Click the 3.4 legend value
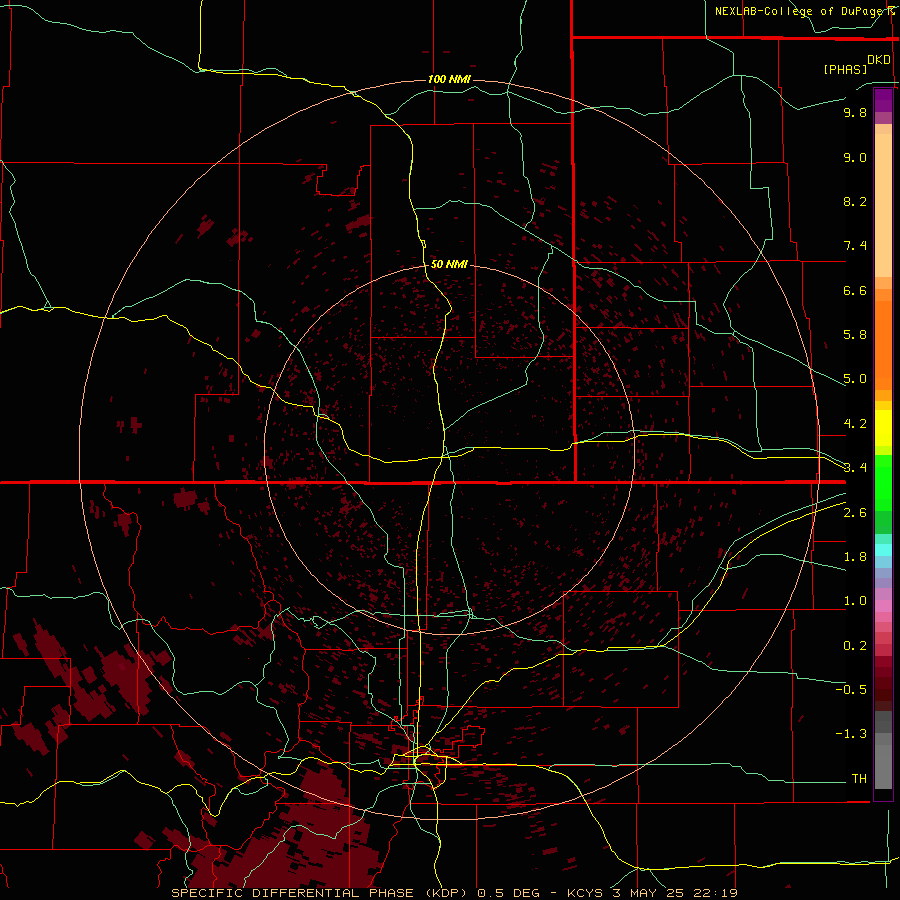This screenshot has width=900, height=900. click(855, 468)
